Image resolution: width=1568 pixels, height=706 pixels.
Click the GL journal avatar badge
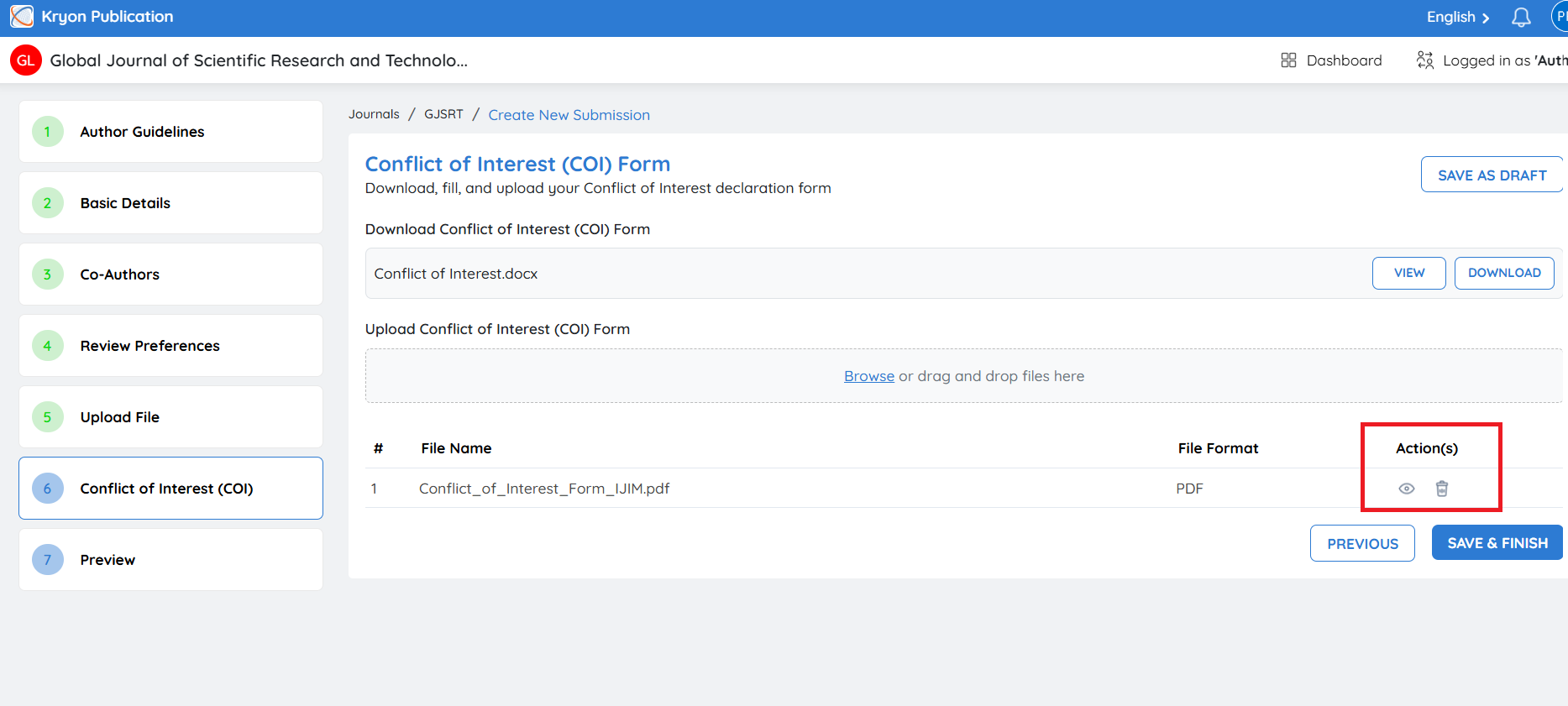click(x=26, y=60)
